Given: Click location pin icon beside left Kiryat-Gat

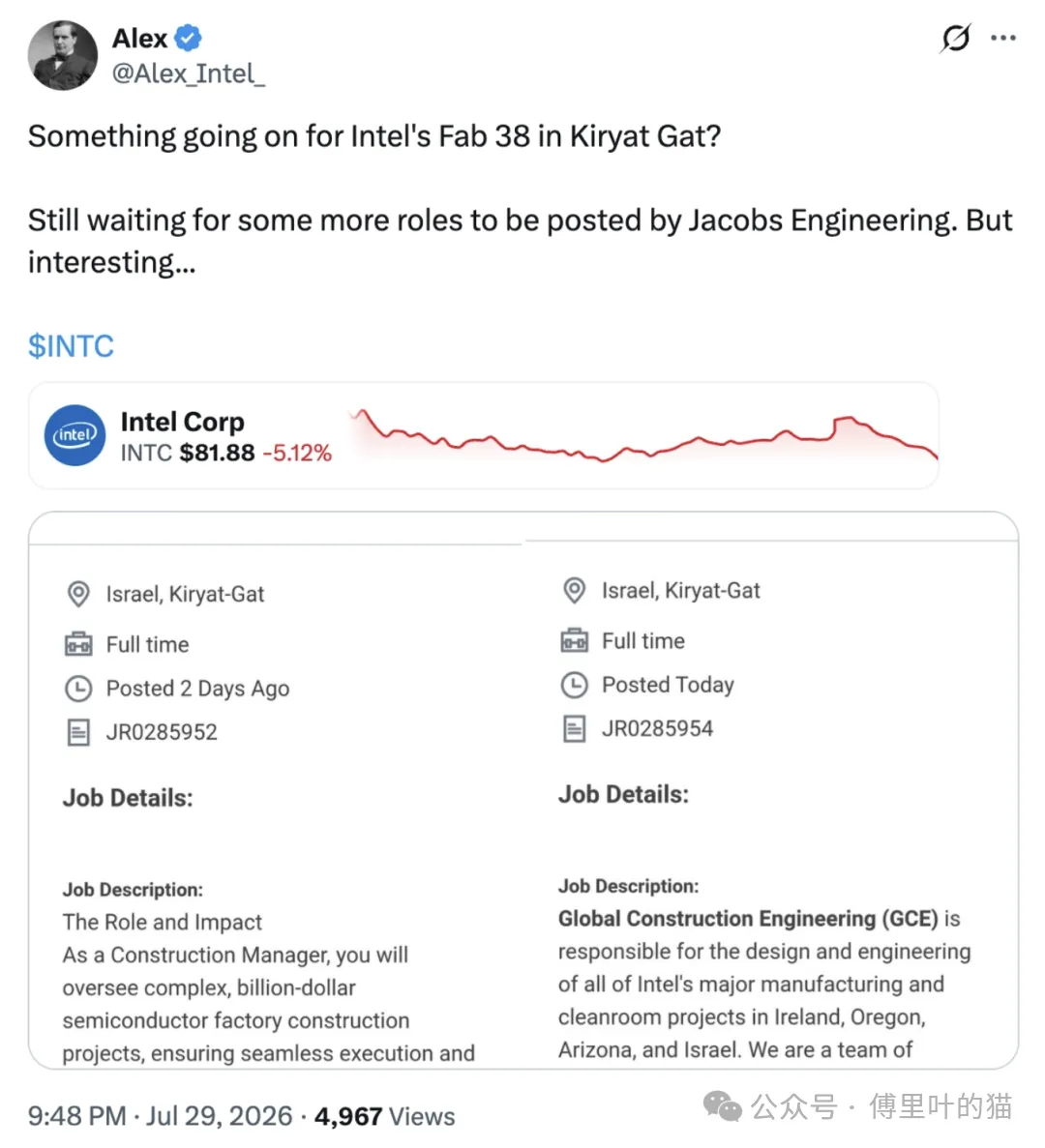Looking at the screenshot, I should tap(78, 594).
